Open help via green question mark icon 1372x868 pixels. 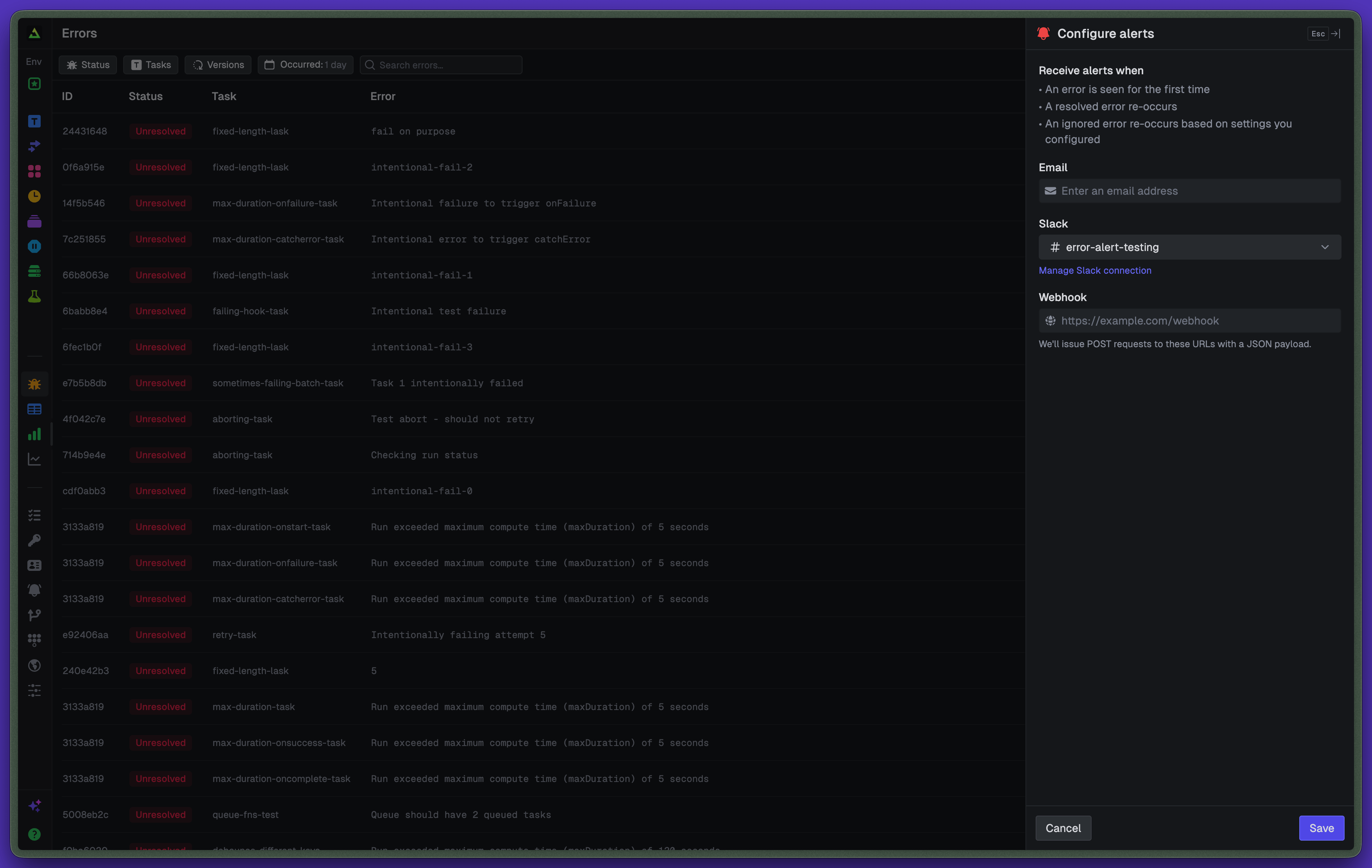pos(34,834)
